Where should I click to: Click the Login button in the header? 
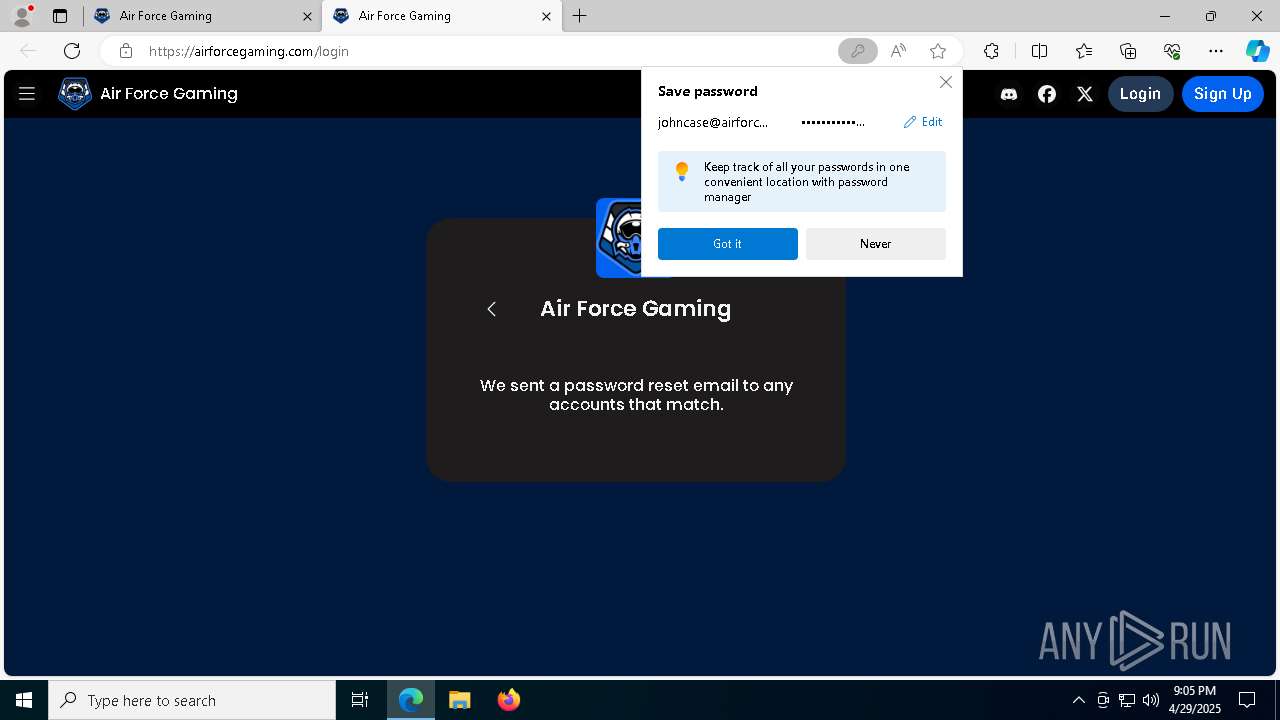(1140, 94)
